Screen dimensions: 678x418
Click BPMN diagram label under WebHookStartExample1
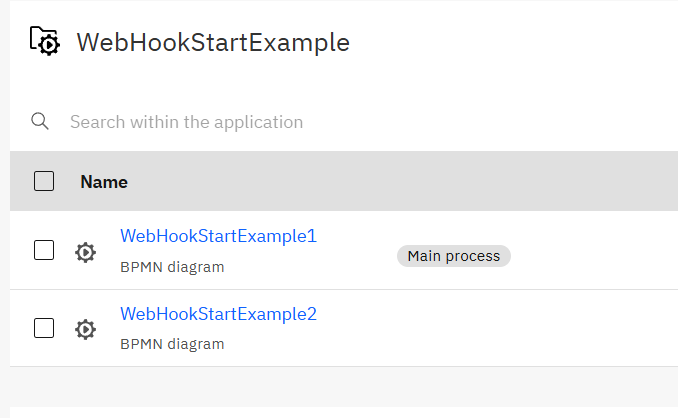tap(172, 267)
